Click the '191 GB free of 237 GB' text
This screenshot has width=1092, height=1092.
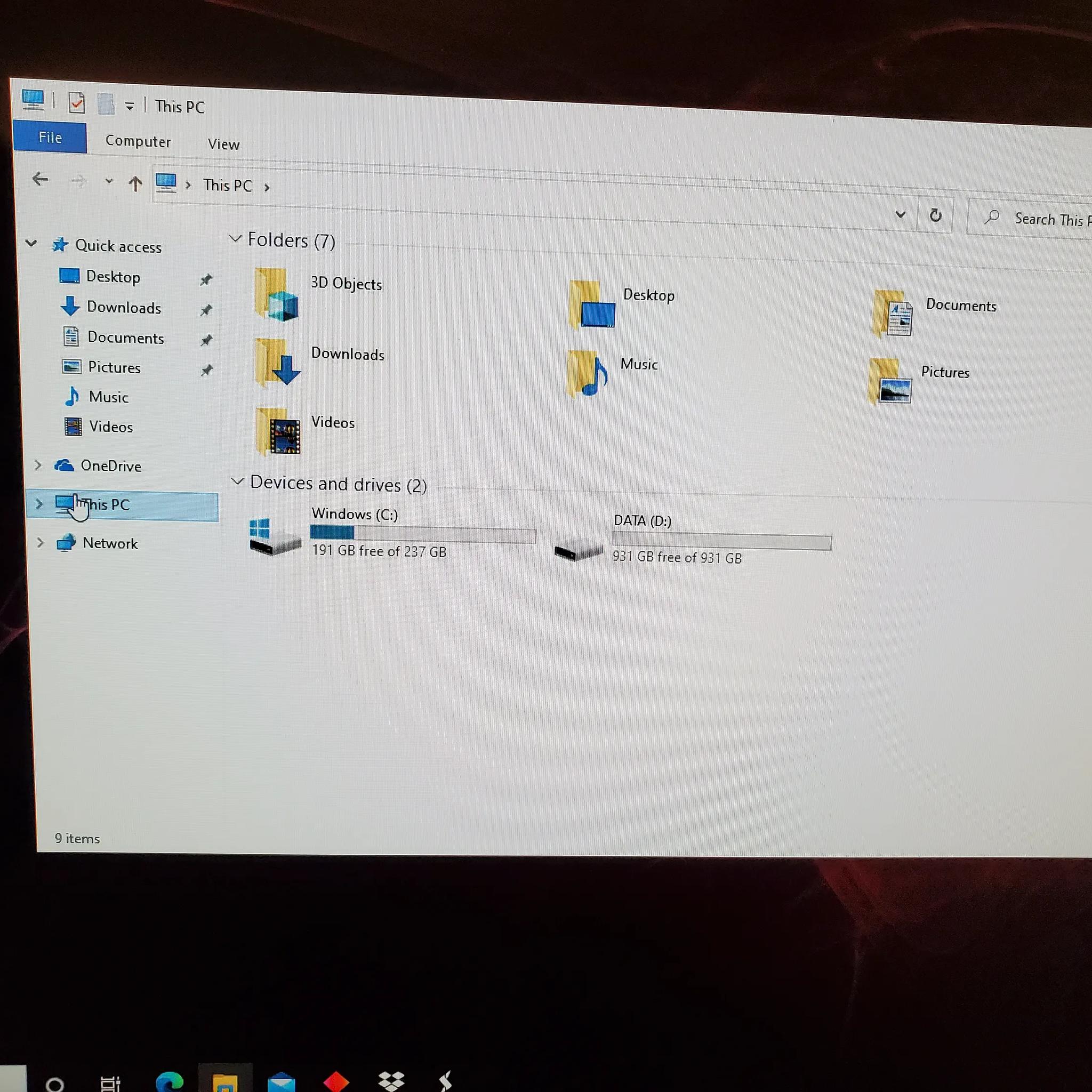coord(379,551)
